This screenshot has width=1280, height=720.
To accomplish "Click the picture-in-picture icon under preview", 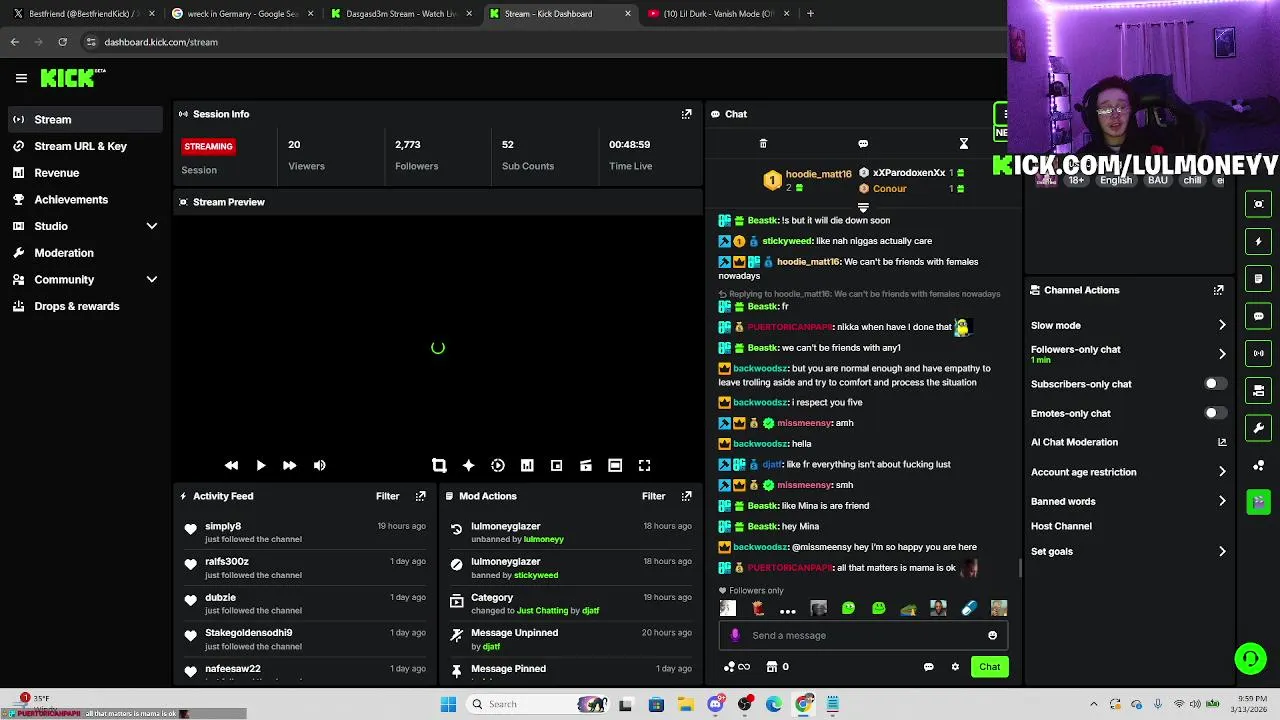I will pyautogui.click(x=557, y=465).
